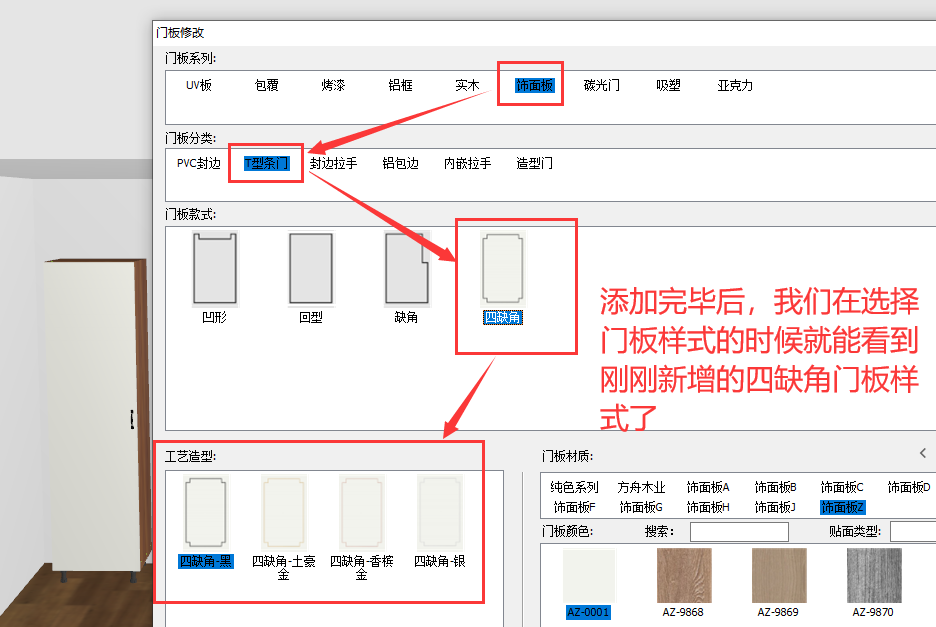This screenshot has width=936, height=627.
Task: Open the 贴面类型 dropdown field
Action: (913, 531)
